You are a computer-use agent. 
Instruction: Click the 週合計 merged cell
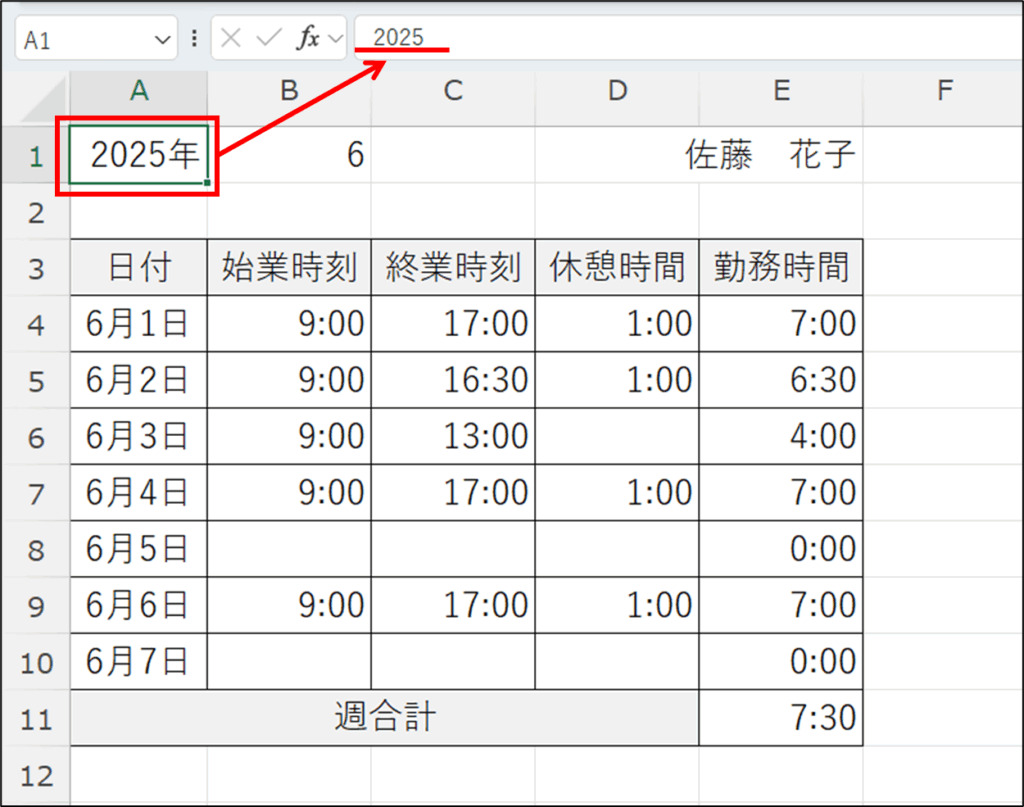[x=385, y=718]
